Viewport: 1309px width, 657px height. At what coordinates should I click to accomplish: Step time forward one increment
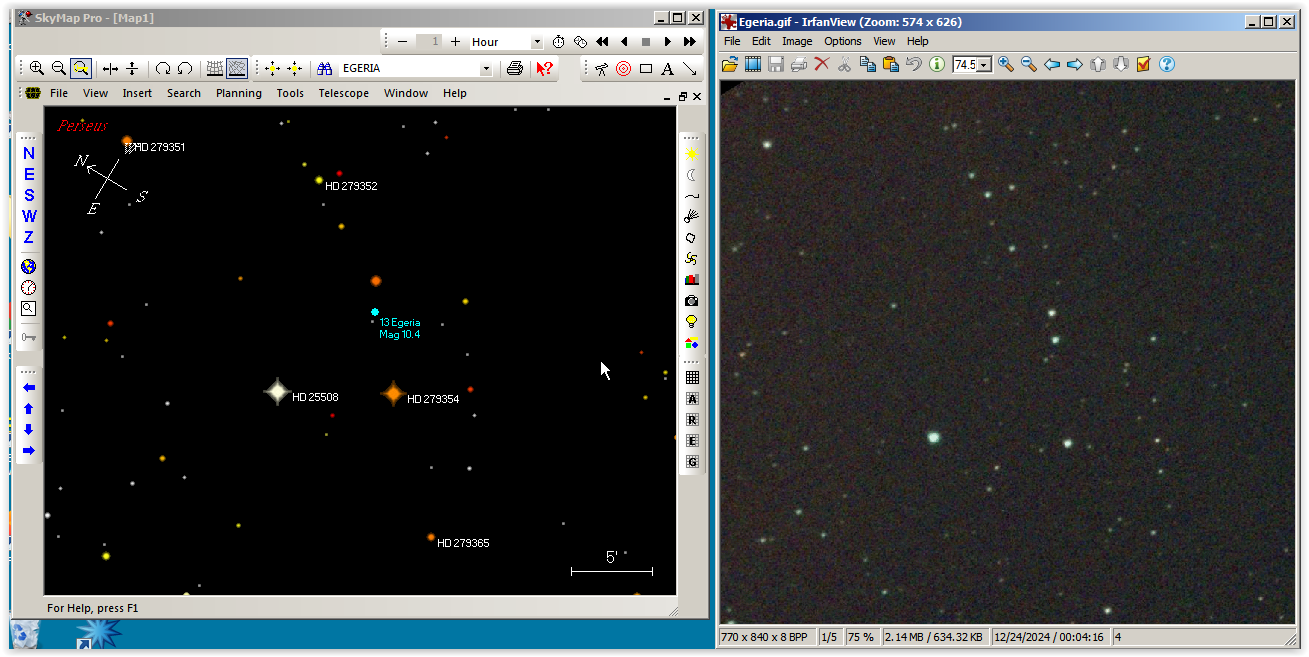pyautogui.click(x=668, y=41)
